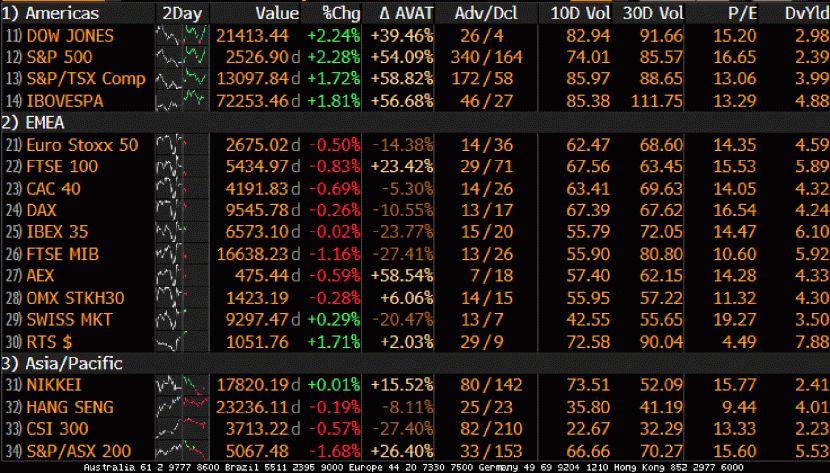This screenshot has width=830, height=473.
Task: Sort by the Δ AVAT column header
Action: (x=406, y=13)
